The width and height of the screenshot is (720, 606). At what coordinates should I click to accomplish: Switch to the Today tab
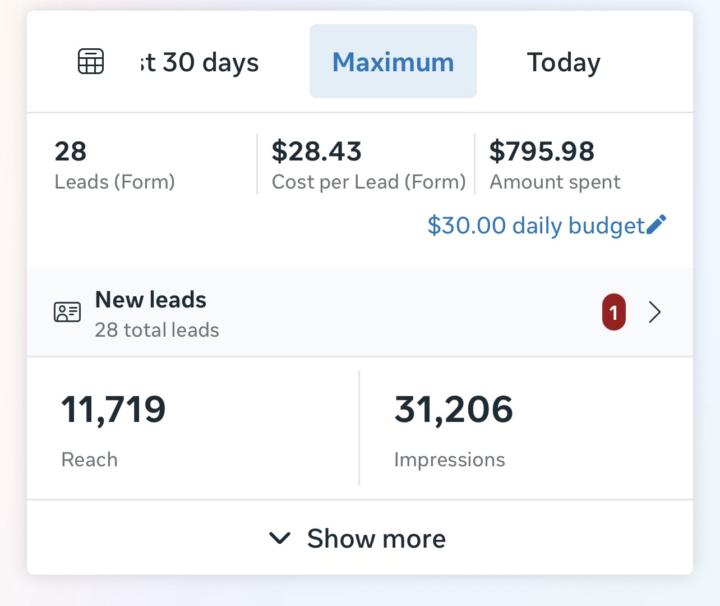(x=563, y=62)
